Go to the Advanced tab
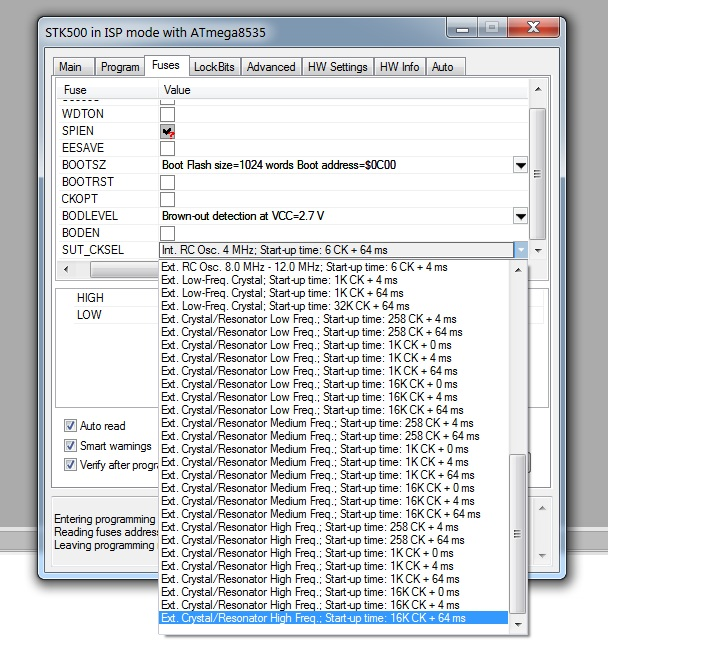712x654 pixels. pyautogui.click(x=271, y=67)
